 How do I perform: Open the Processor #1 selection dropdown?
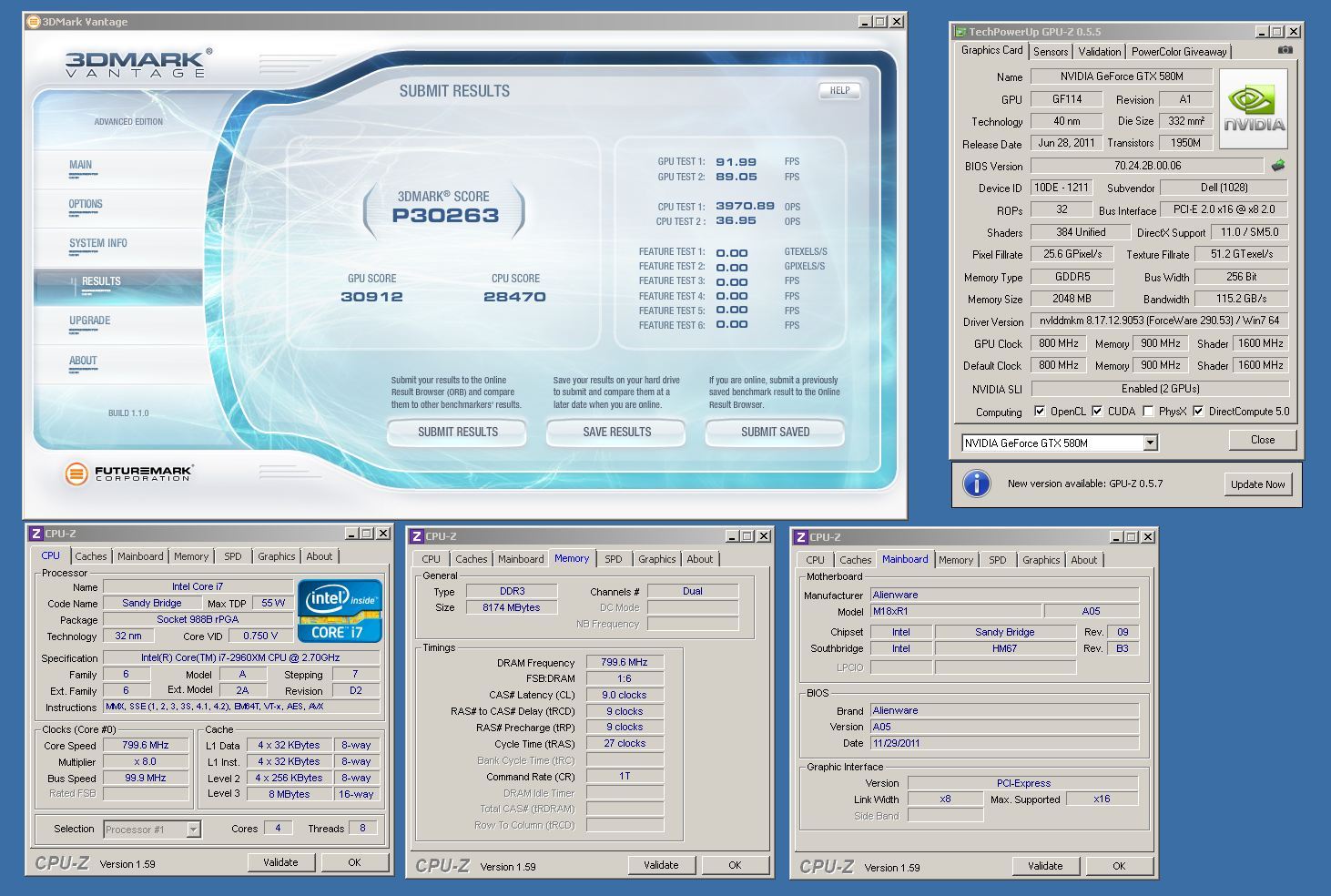[x=193, y=830]
